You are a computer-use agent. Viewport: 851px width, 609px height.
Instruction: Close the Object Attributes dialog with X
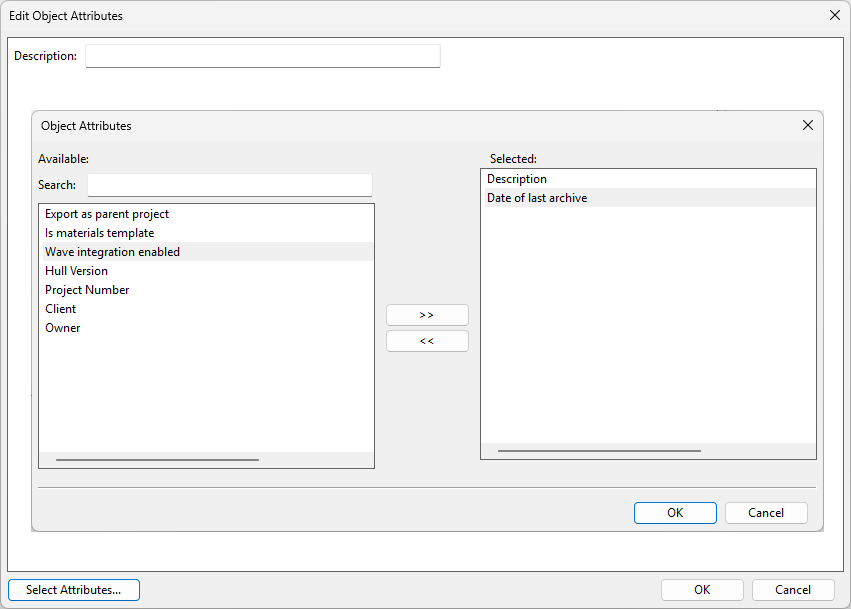(x=808, y=125)
